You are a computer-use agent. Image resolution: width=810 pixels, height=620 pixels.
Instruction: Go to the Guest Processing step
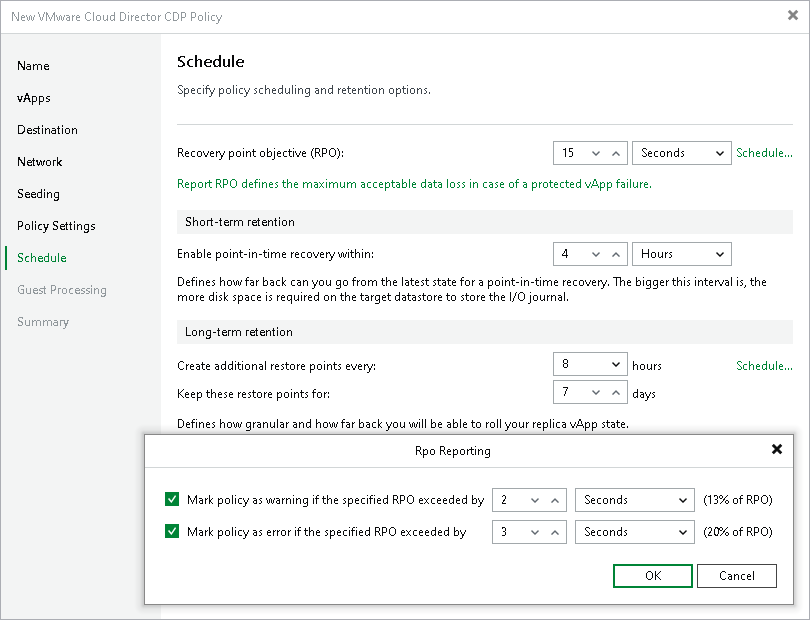tap(61, 290)
